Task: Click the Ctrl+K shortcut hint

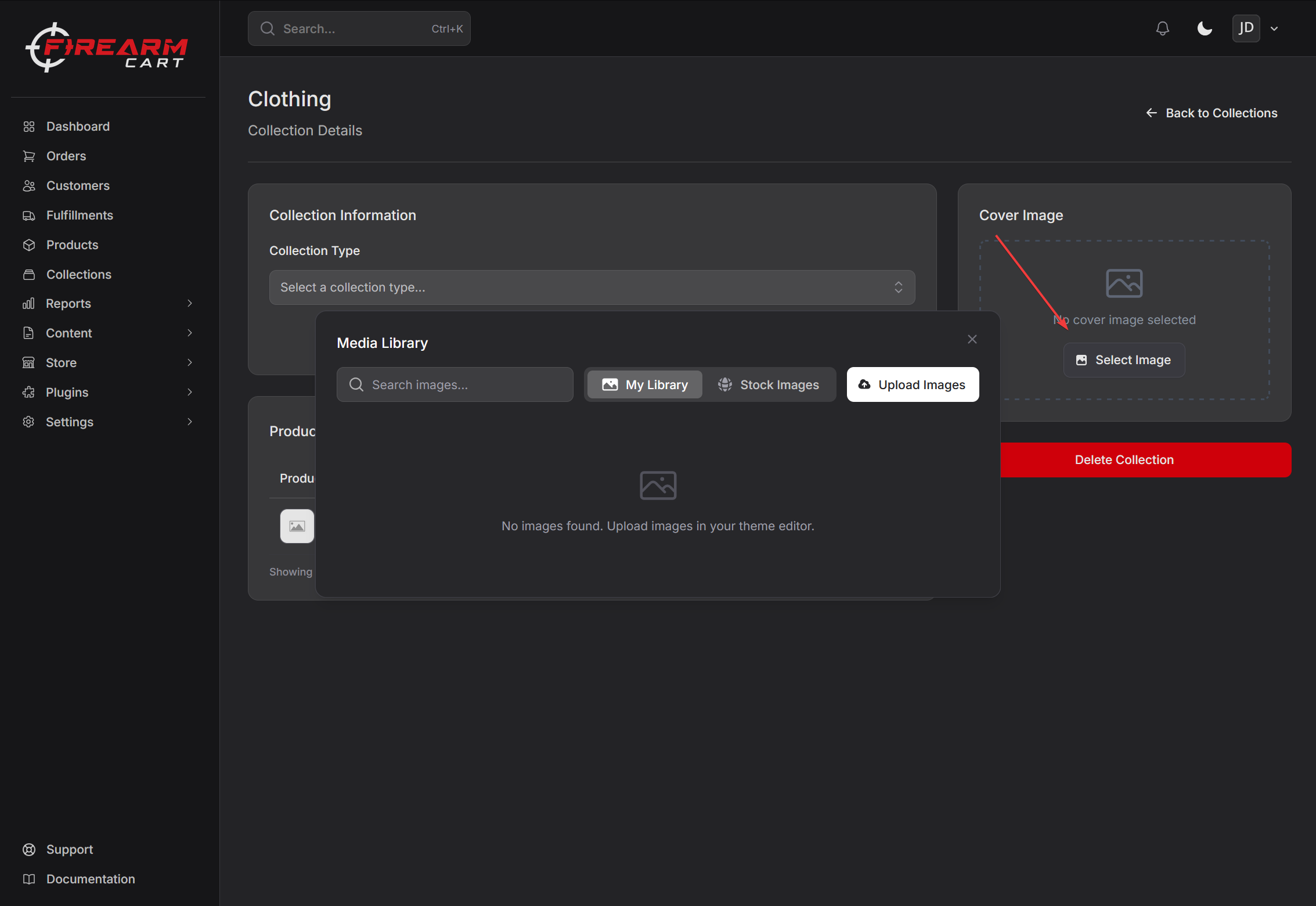Action: coord(447,28)
